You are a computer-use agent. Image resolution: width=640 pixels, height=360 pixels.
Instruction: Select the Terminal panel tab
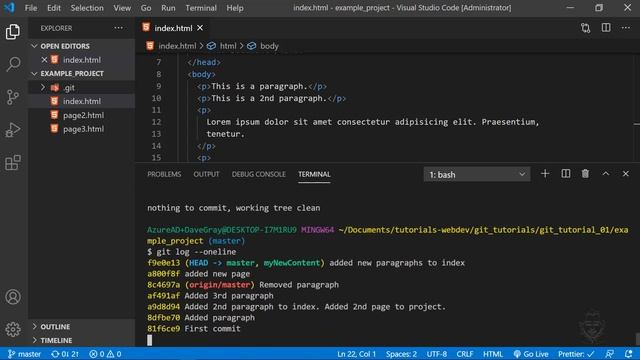tap(314, 174)
